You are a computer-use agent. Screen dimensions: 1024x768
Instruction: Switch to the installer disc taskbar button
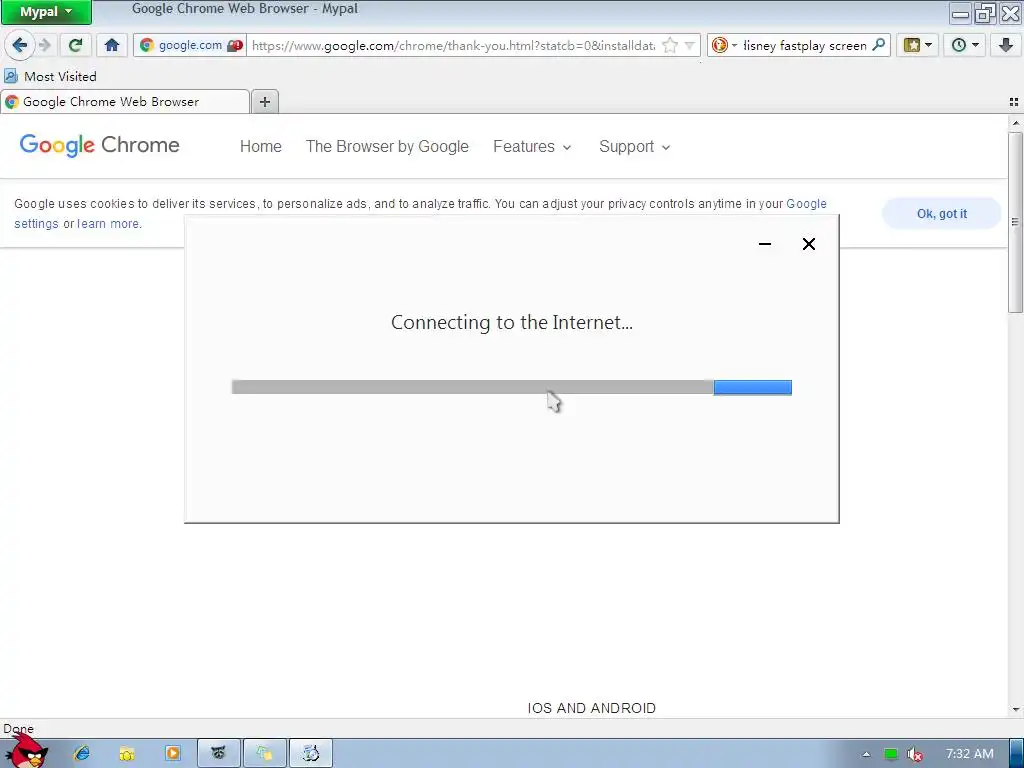coord(311,754)
